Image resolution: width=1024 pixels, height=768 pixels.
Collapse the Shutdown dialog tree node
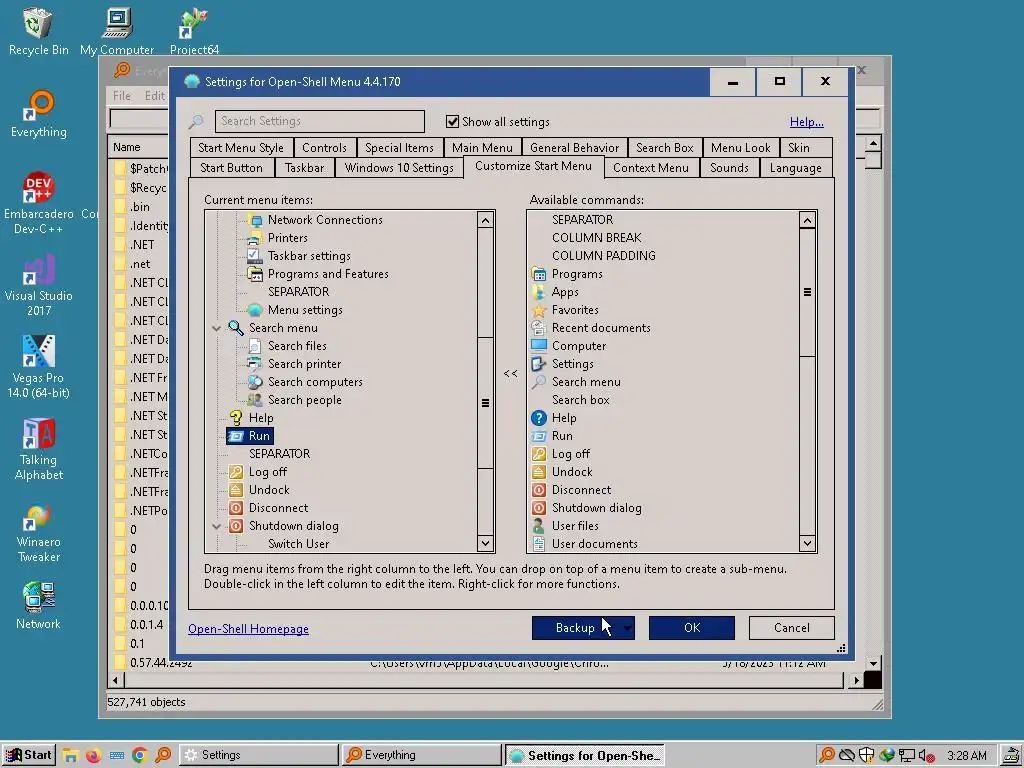(x=216, y=526)
